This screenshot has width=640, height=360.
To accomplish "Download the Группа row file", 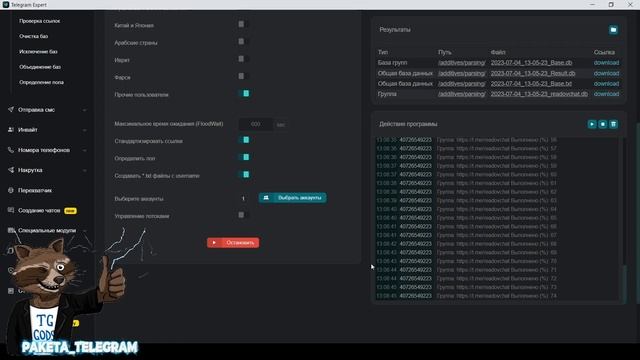I will click(606, 94).
